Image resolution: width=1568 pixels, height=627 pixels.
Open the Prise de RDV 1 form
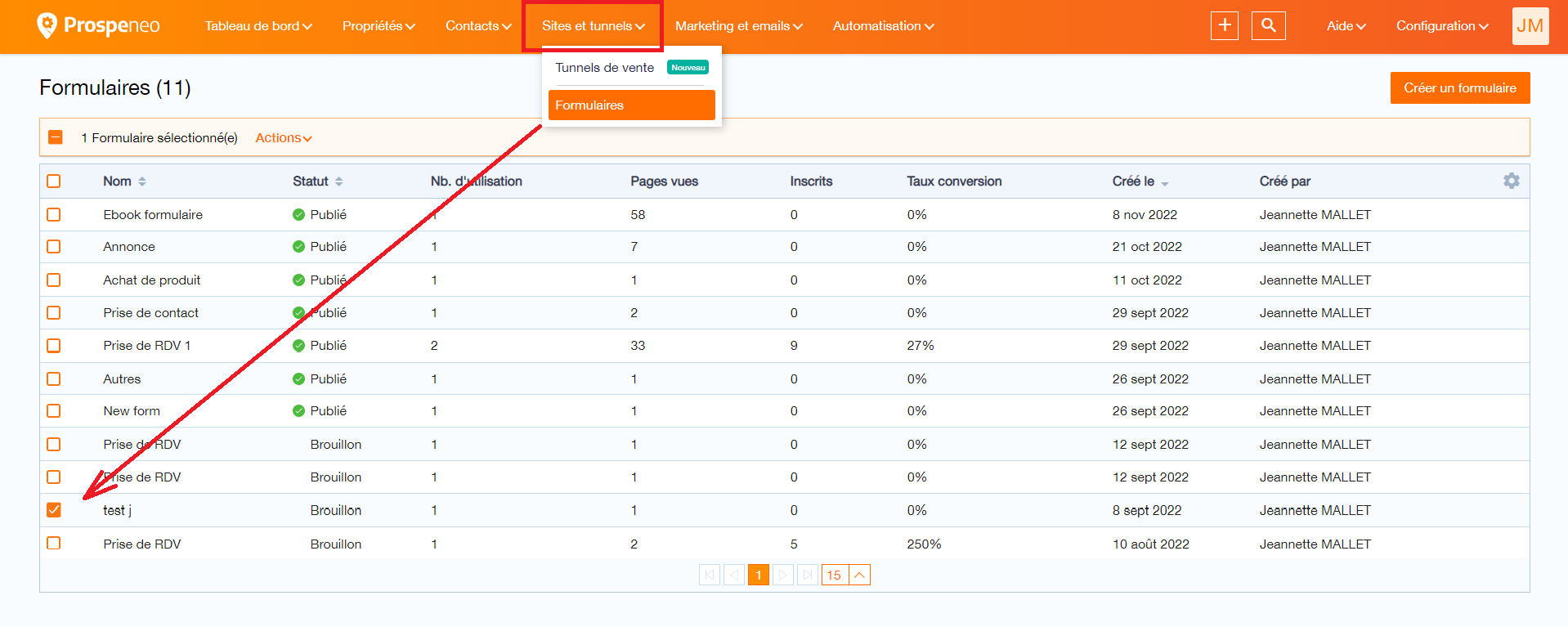[x=147, y=346]
